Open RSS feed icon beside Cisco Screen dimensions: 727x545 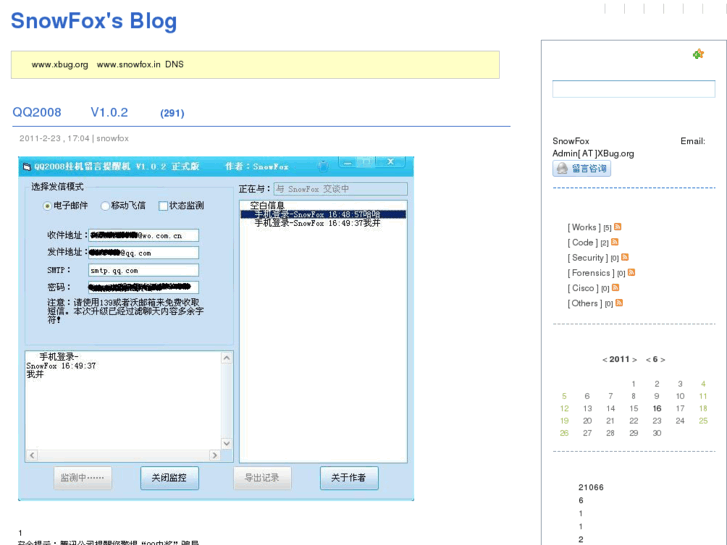(x=616, y=288)
